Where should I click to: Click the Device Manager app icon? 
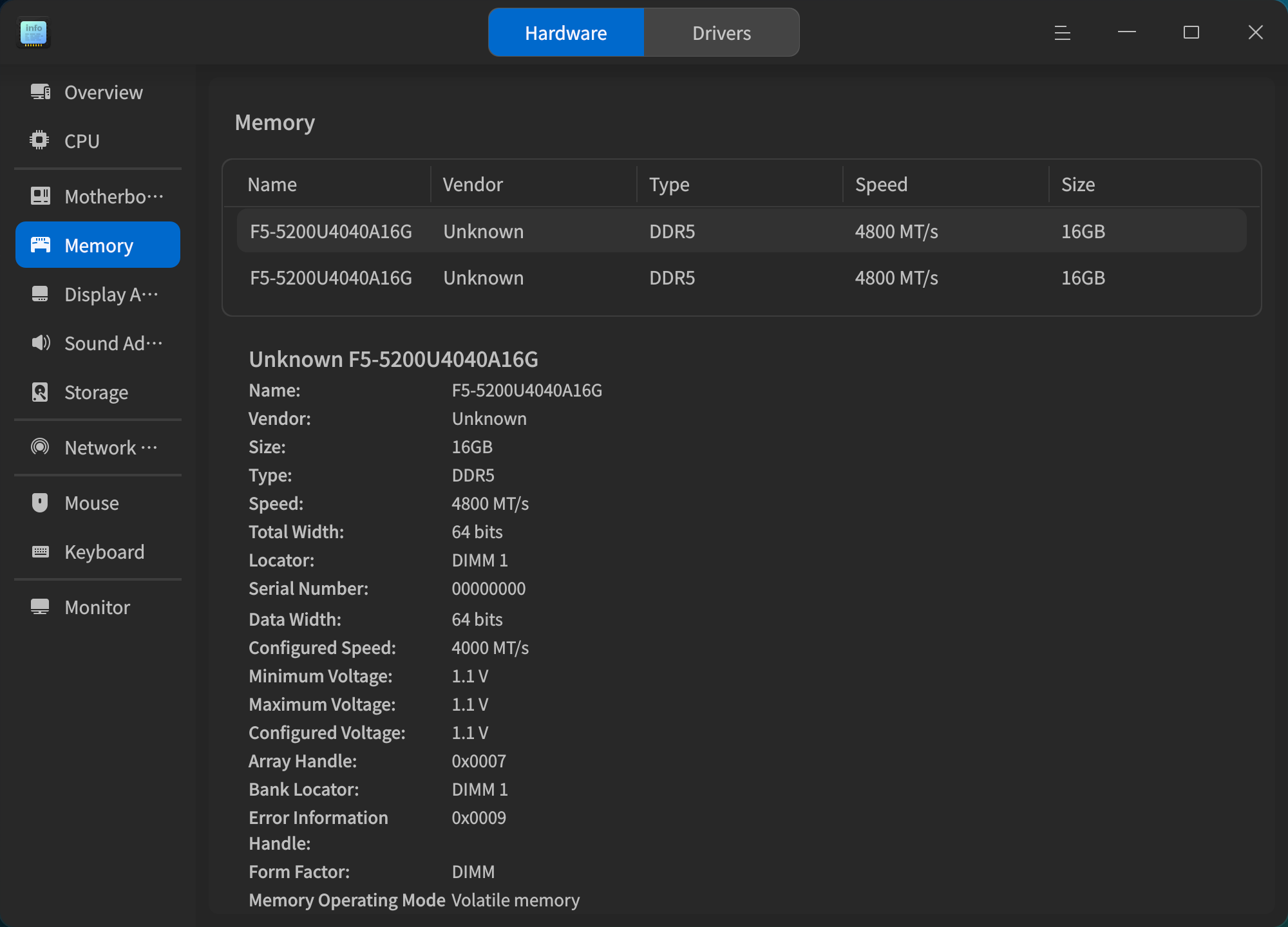pyautogui.click(x=33, y=33)
